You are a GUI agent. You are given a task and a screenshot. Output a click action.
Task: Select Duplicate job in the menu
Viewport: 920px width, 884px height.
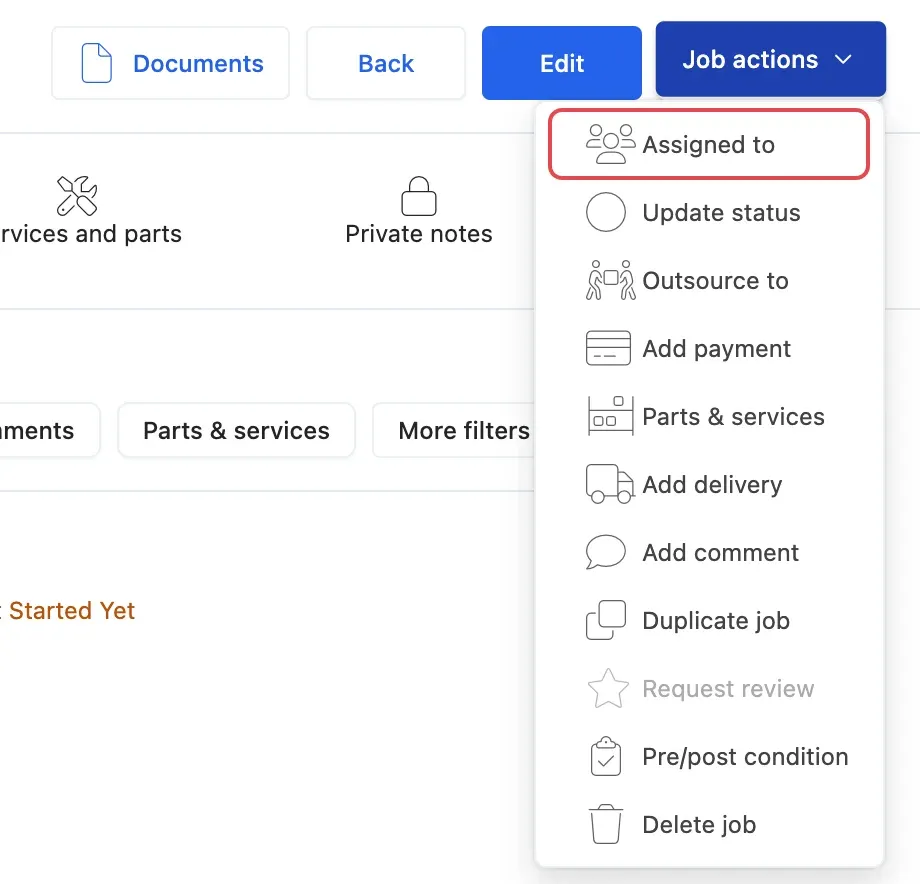pos(709,620)
